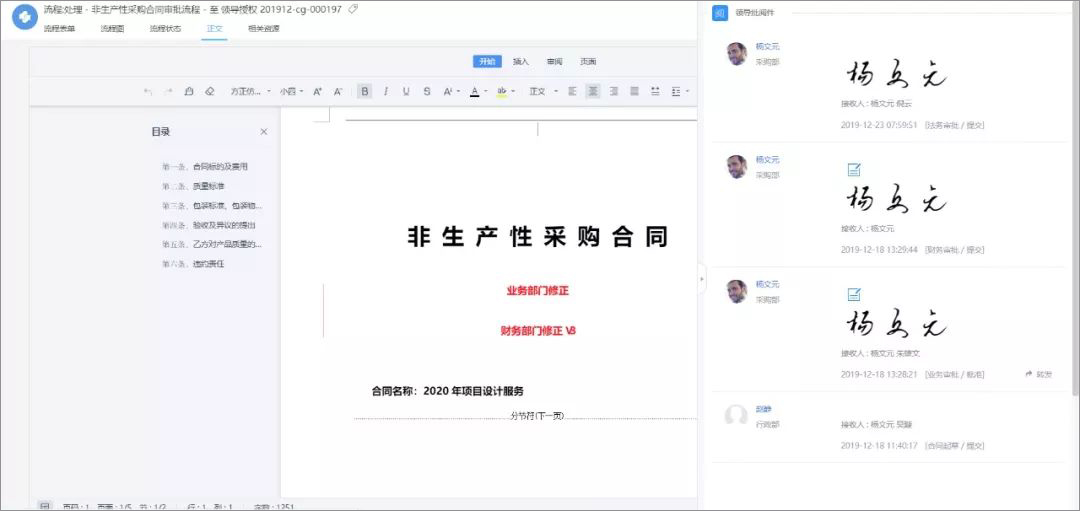Toggle italic formatting
Viewport: 1080px width, 511px height.
coord(385,91)
